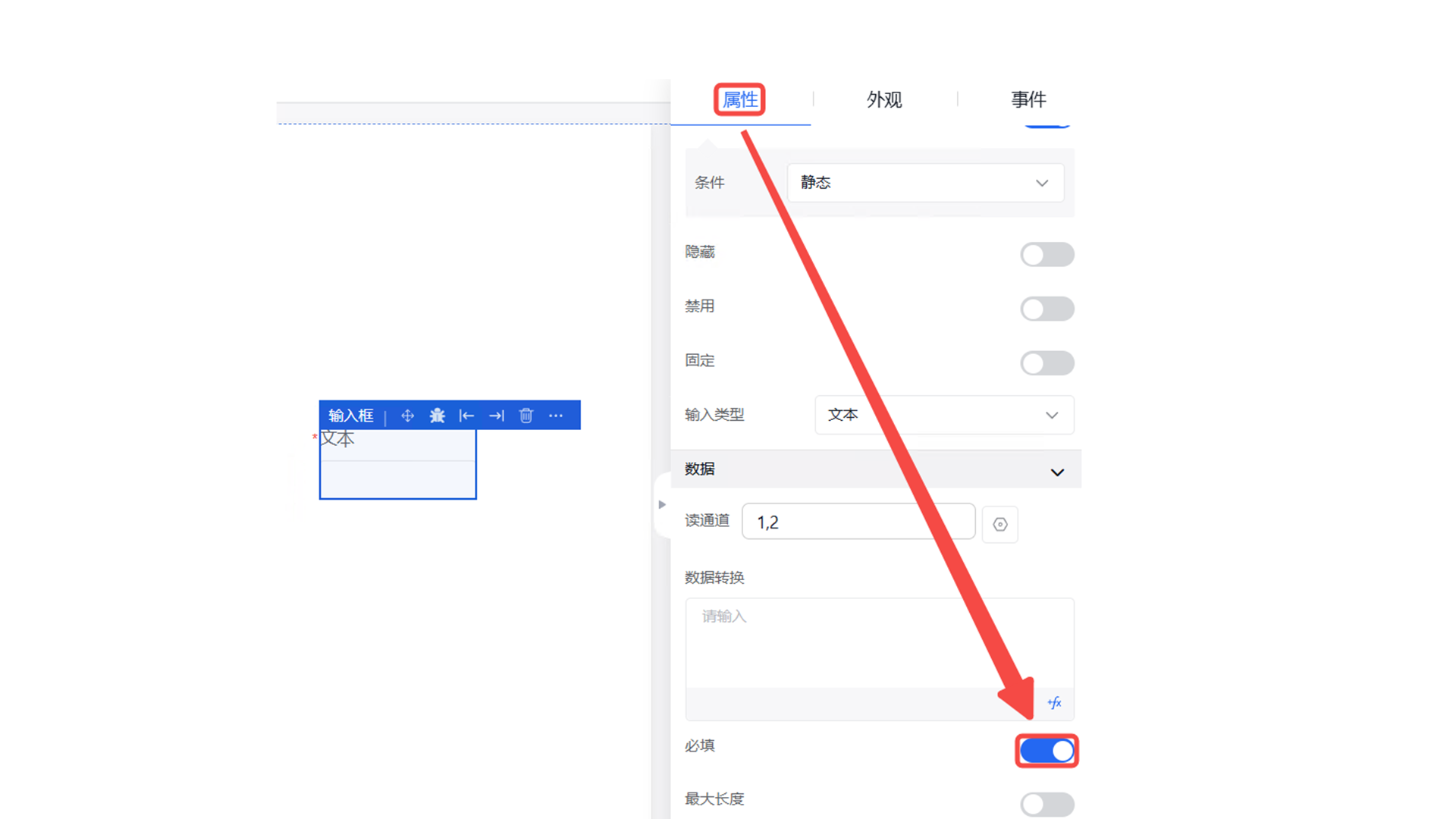The image size is (1456, 819).
Task: Open the 输入类型 dropdown showing 文本
Action: [944, 415]
